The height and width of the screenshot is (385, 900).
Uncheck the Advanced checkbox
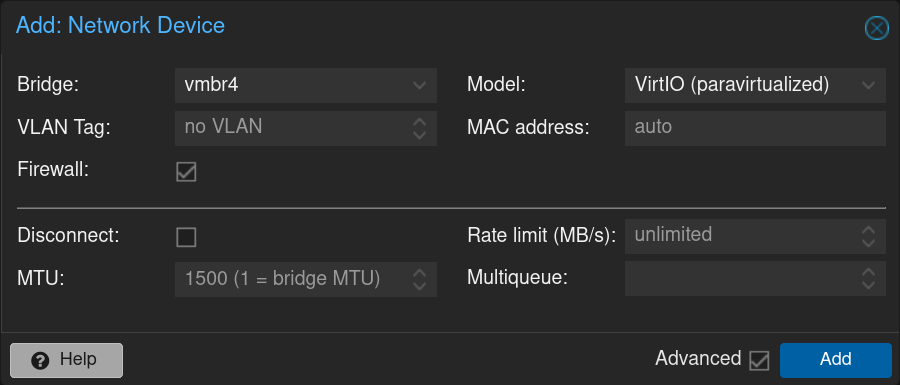coord(759,360)
